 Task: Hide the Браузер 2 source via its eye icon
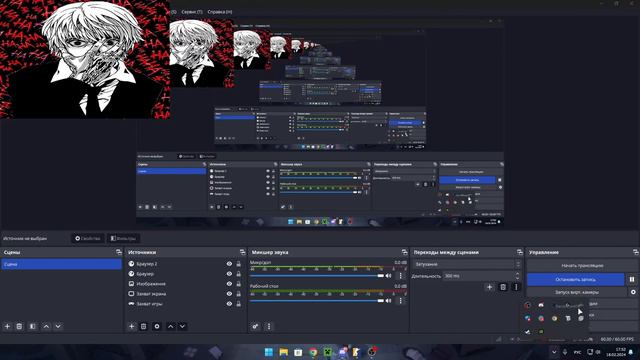pos(229,264)
